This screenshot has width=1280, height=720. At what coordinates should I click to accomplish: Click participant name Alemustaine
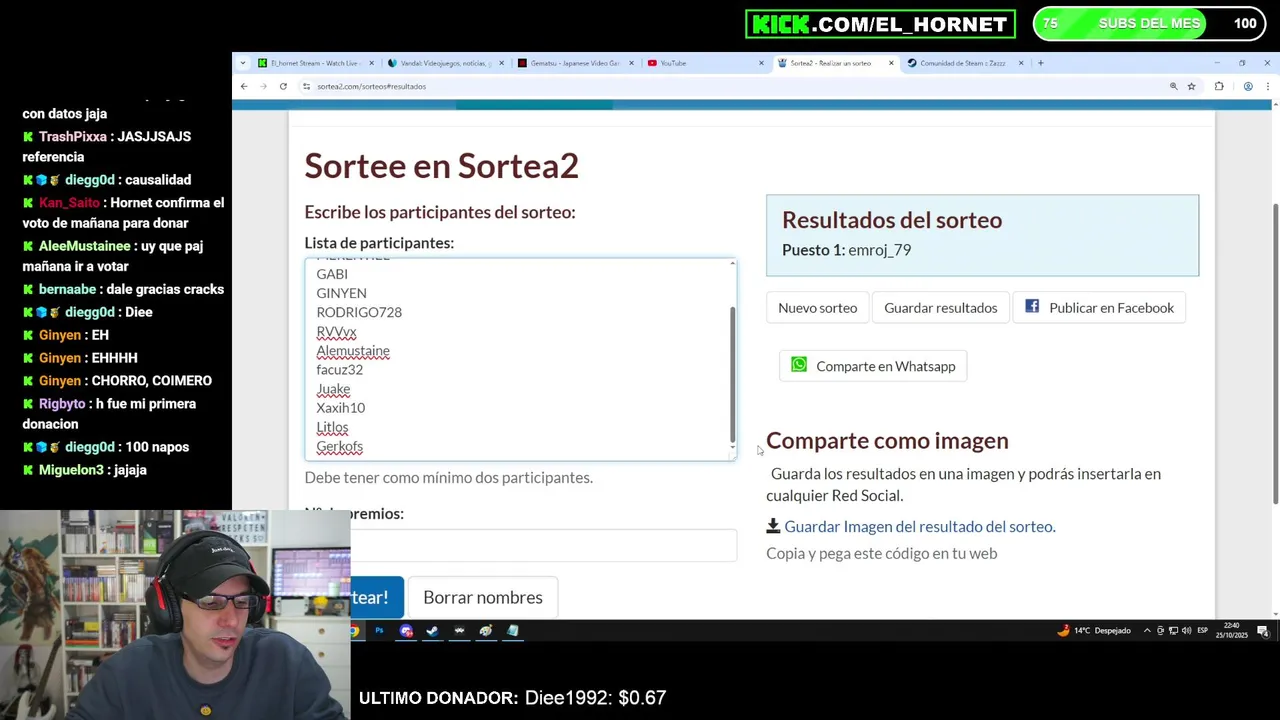(353, 351)
